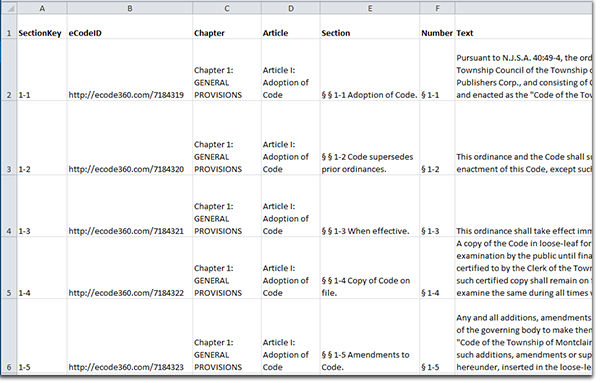The height and width of the screenshot is (383, 600).
Task: Click the Article header cell
Action: click(x=291, y=26)
